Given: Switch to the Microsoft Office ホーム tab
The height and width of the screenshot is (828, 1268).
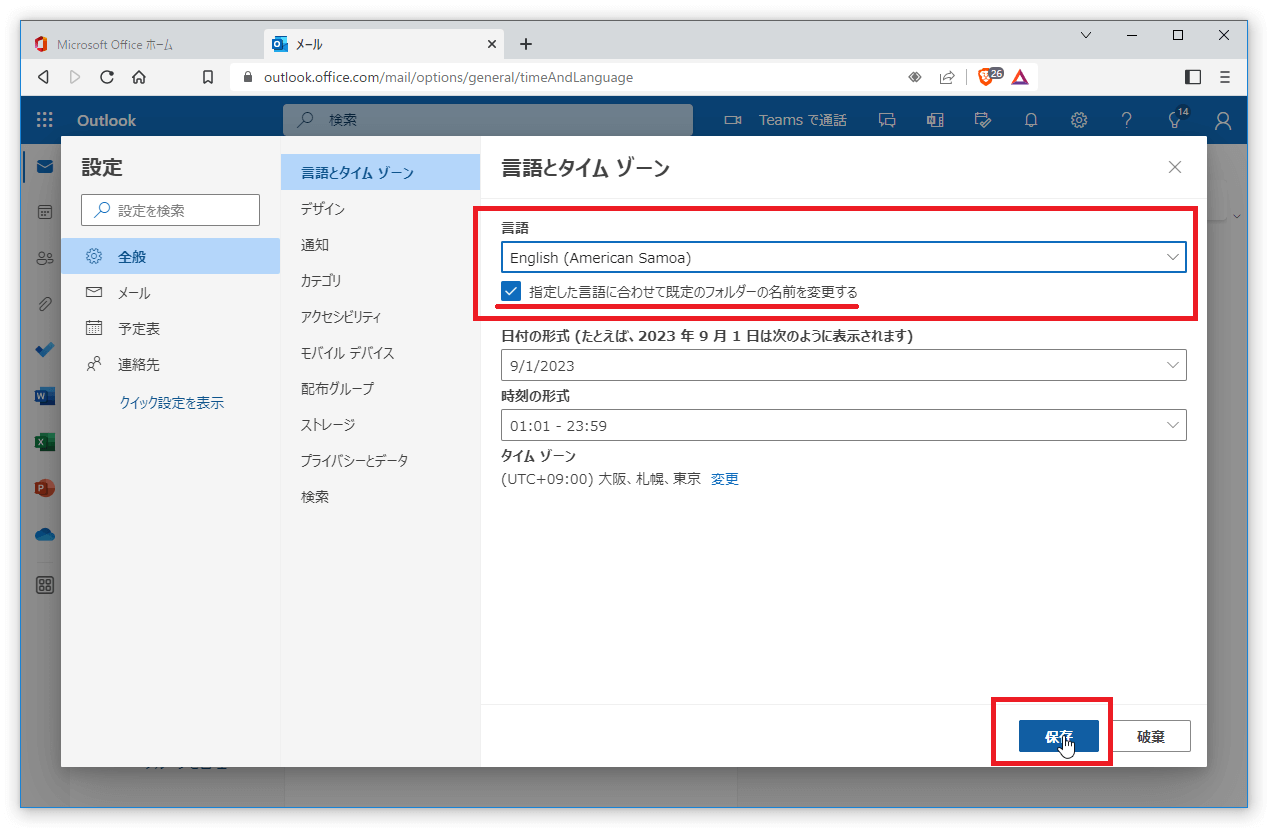Looking at the screenshot, I should (115, 44).
